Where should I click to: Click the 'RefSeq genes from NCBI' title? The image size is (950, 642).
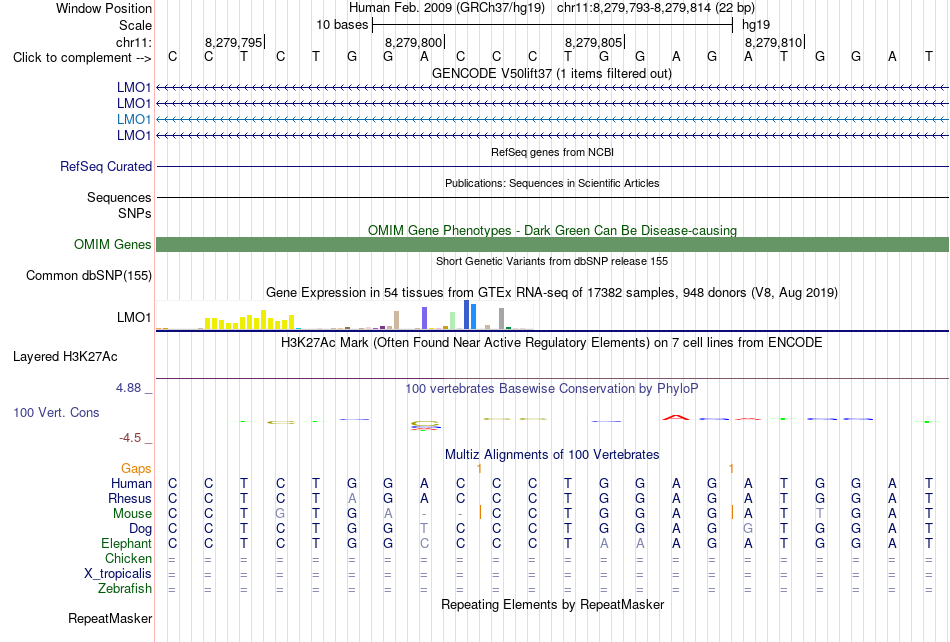552,152
